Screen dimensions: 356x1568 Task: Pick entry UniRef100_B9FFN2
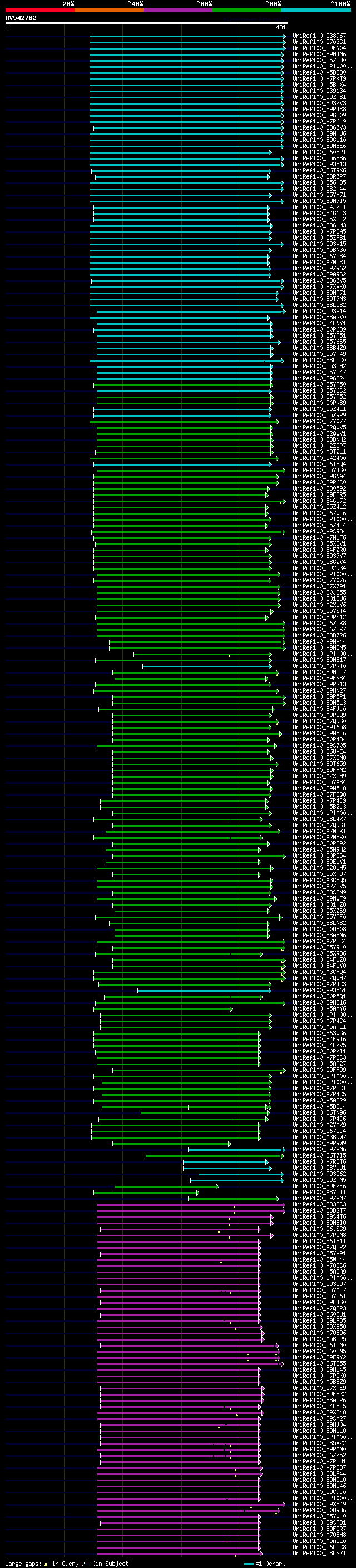click(x=319, y=770)
